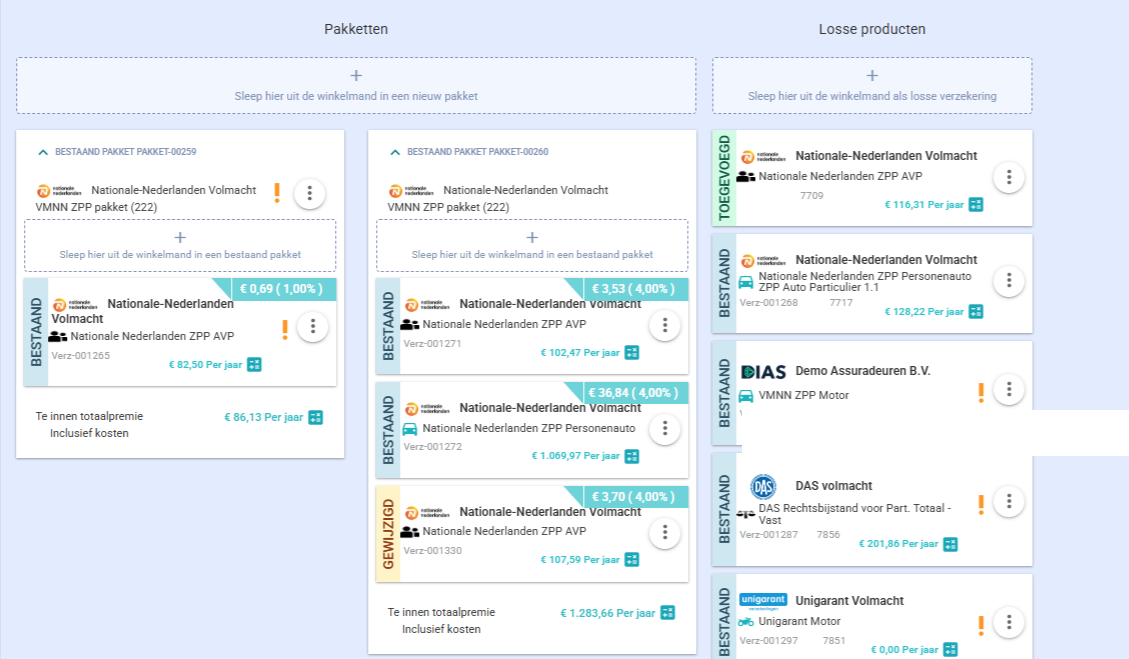Open three-dot menu for added ZPP AVP 7709

click(x=1009, y=177)
